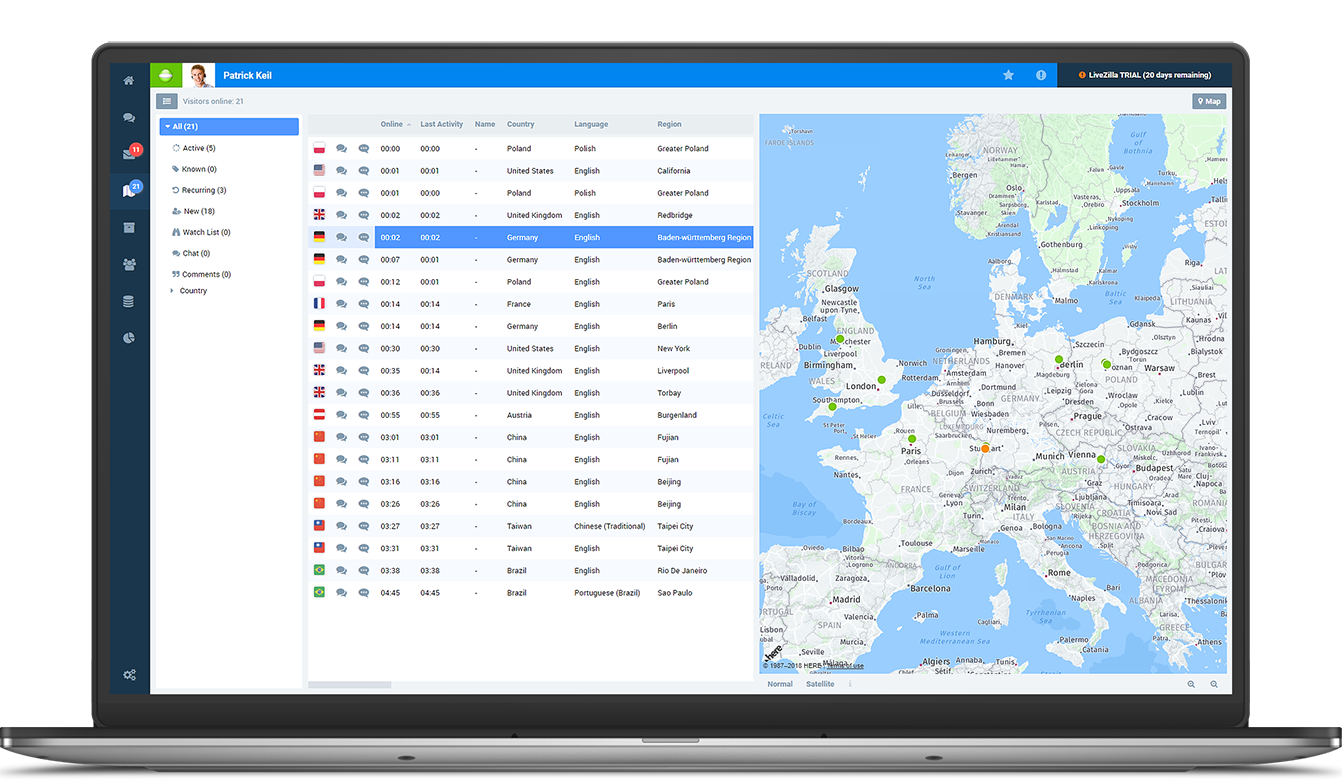
Task: Click the Visitors online: 21 label
Action: [213, 101]
